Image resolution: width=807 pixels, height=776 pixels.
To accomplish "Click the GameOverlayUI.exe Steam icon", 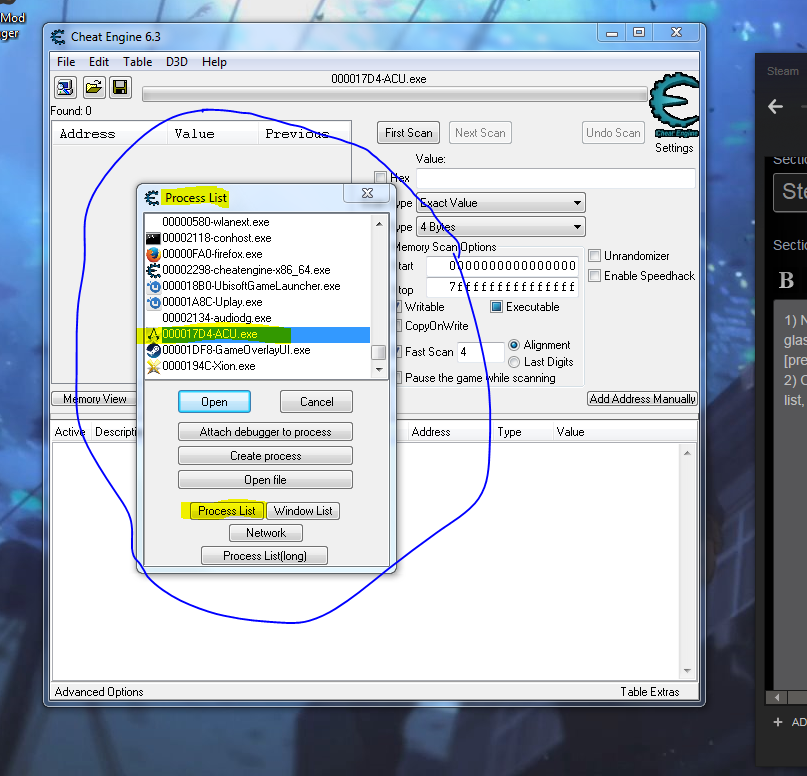I will click(x=153, y=350).
